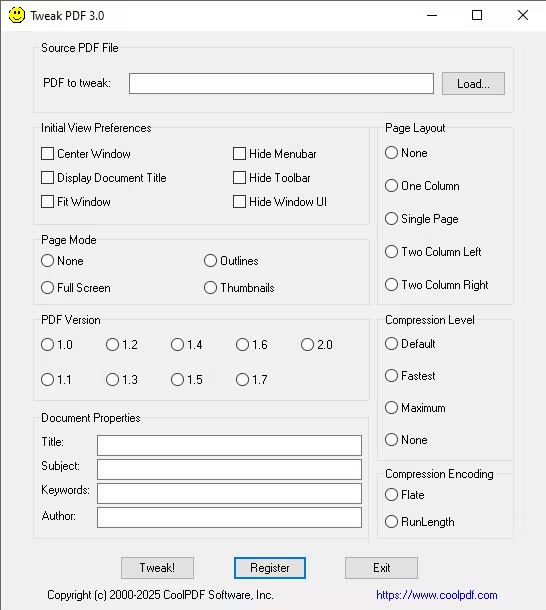The height and width of the screenshot is (610, 546).
Task: Click the smiley face app icon
Action: point(17,15)
